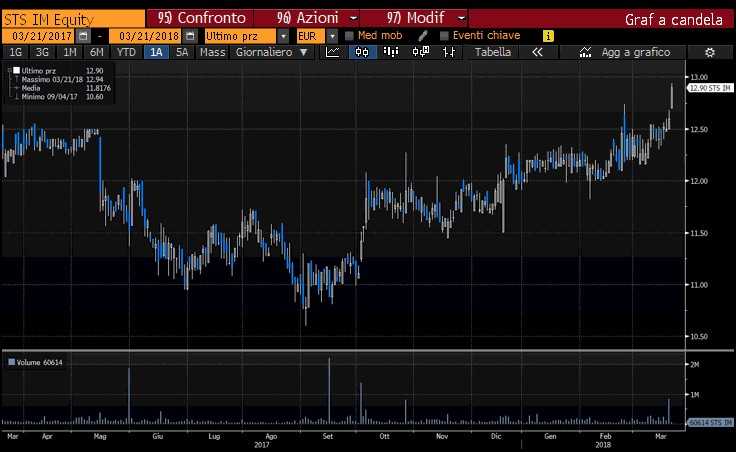The width and height of the screenshot is (736, 452).
Task: Click the Media 11.8176 legend row
Action: 66,88
